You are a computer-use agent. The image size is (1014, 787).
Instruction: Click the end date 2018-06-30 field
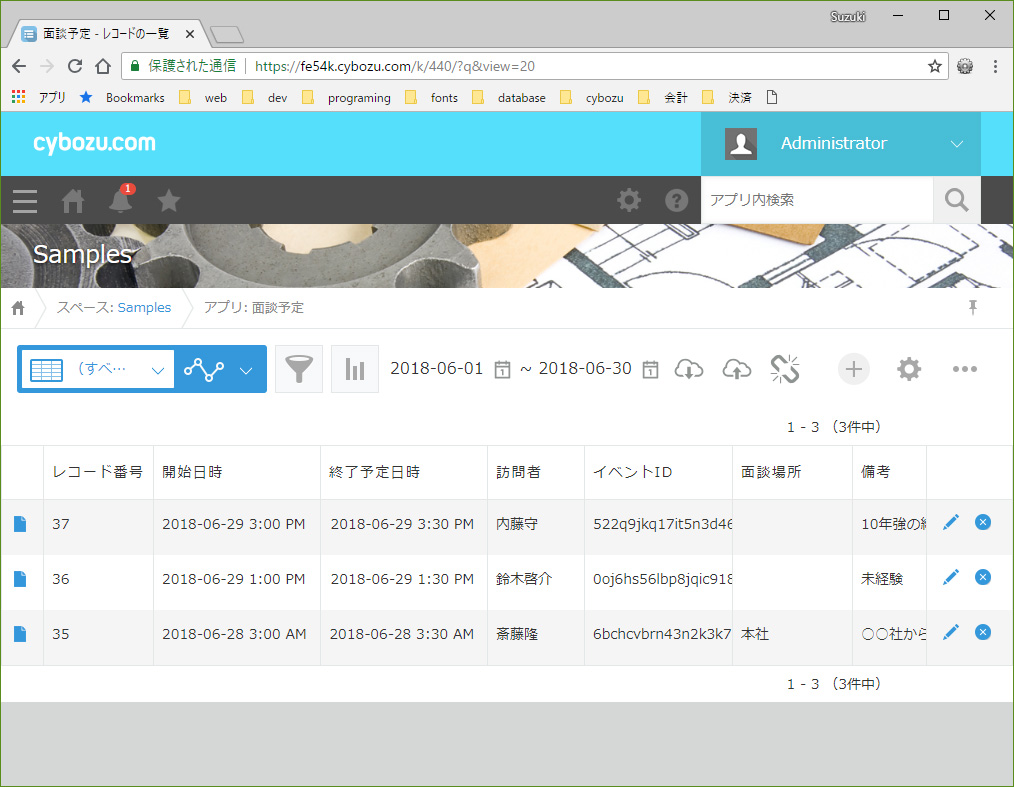pos(585,369)
